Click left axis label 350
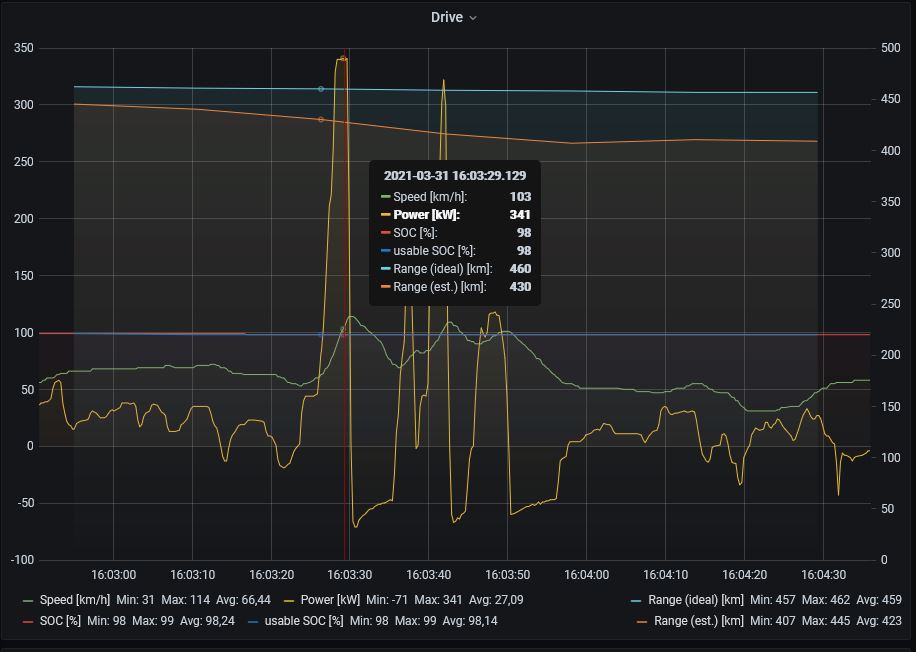916x652 pixels. point(24,48)
